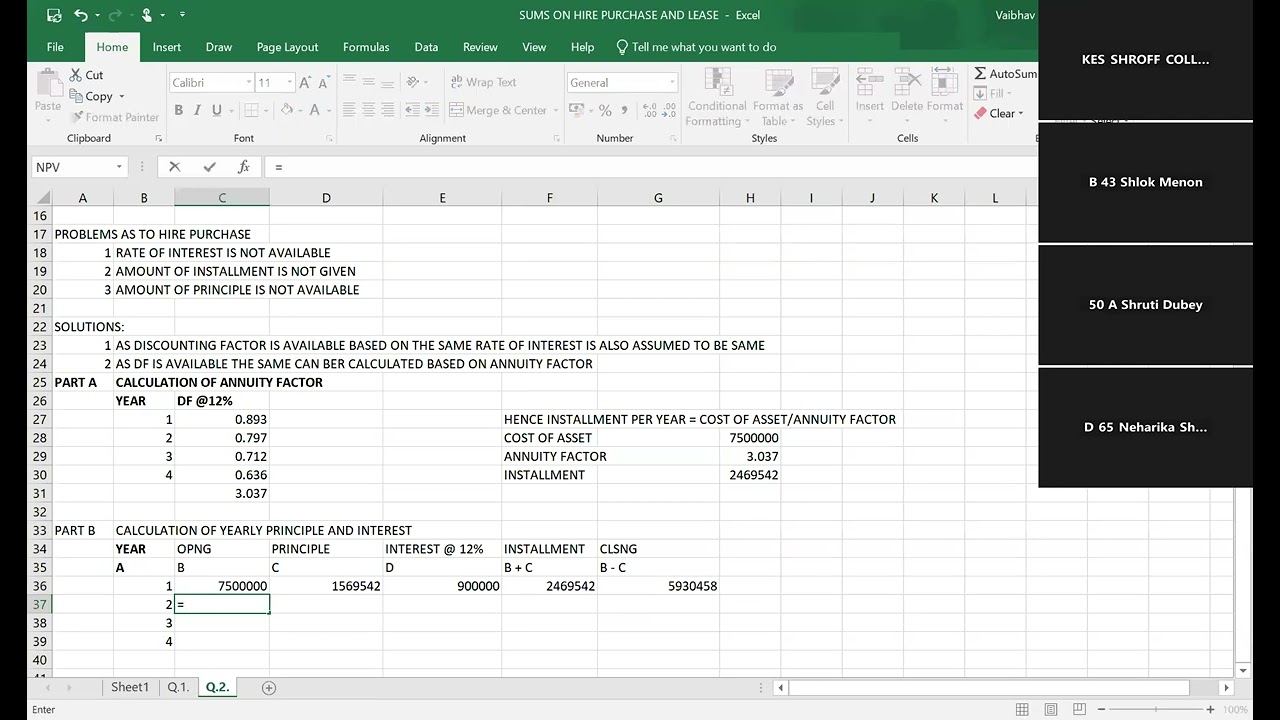
Task: Confirm formula entry with checkmark icon
Action: pyautogui.click(x=209, y=167)
